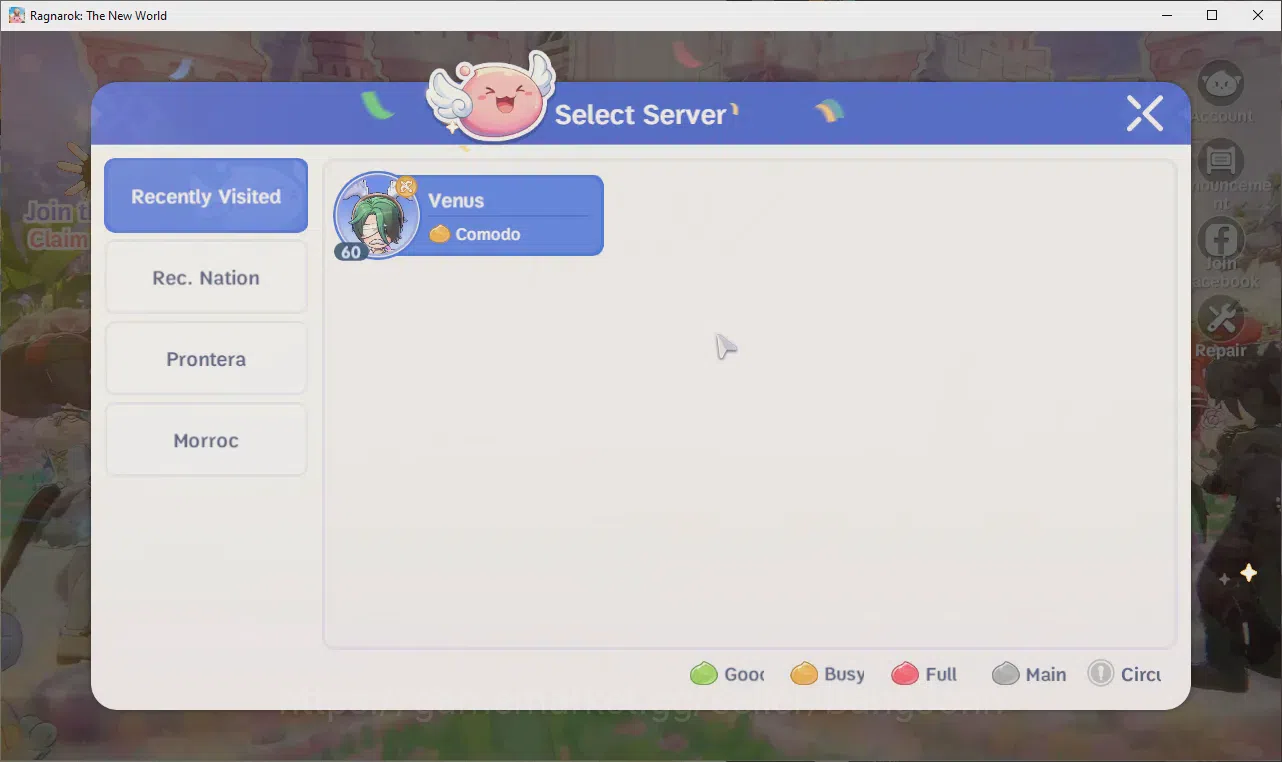The height and width of the screenshot is (762, 1282).
Task: Click the gray Main legend icon
Action: (x=1005, y=673)
